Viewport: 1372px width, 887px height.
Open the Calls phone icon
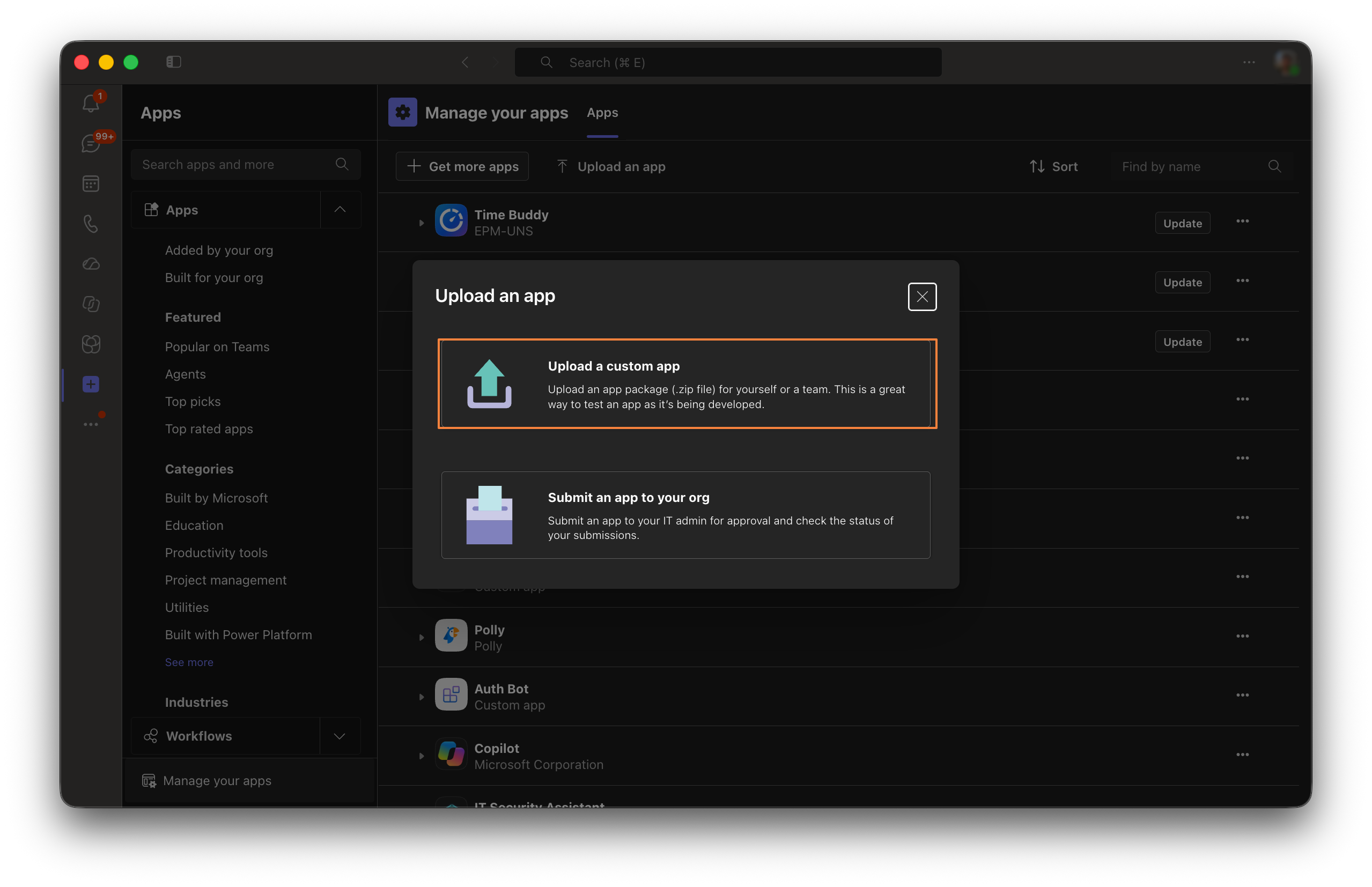point(91,224)
